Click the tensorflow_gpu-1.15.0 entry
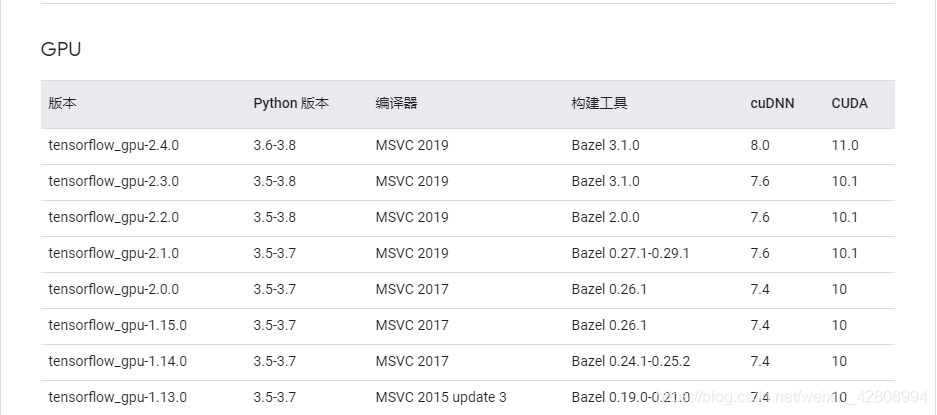937x415 pixels. pyautogui.click(x=118, y=325)
